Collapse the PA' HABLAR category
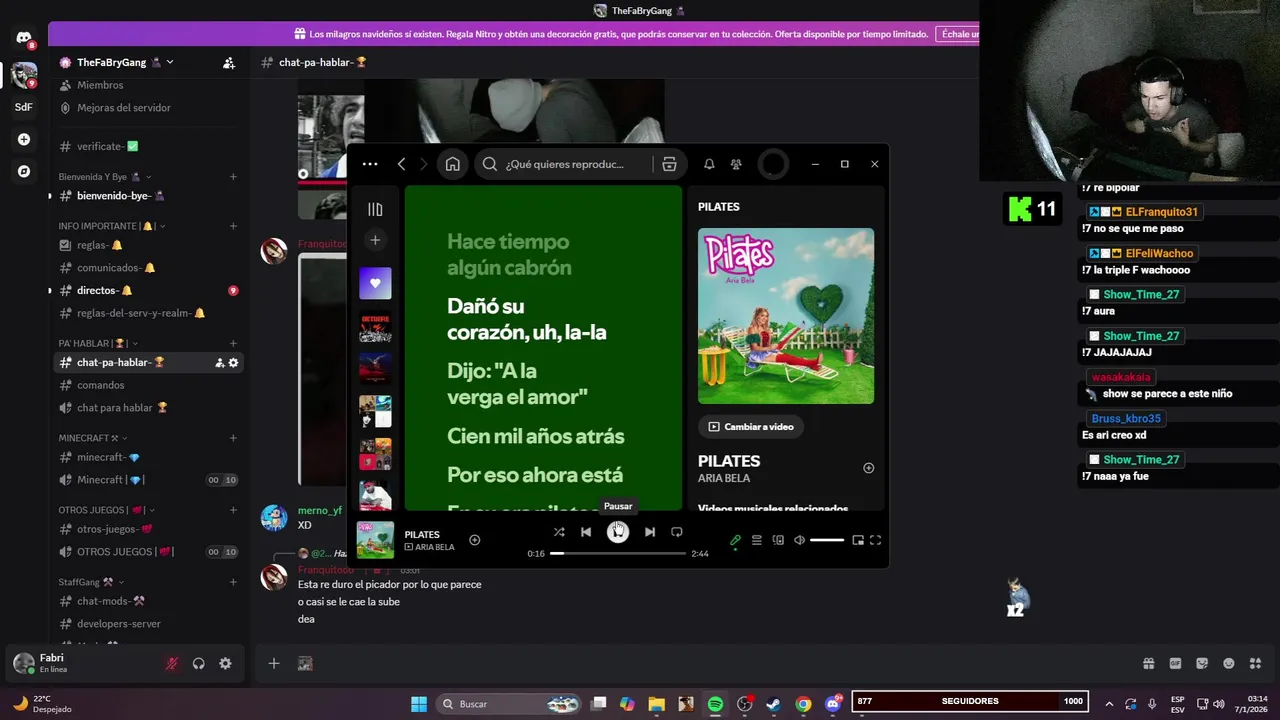Image resolution: width=1280 pixels, height=720 pixels. coord(96,343)
